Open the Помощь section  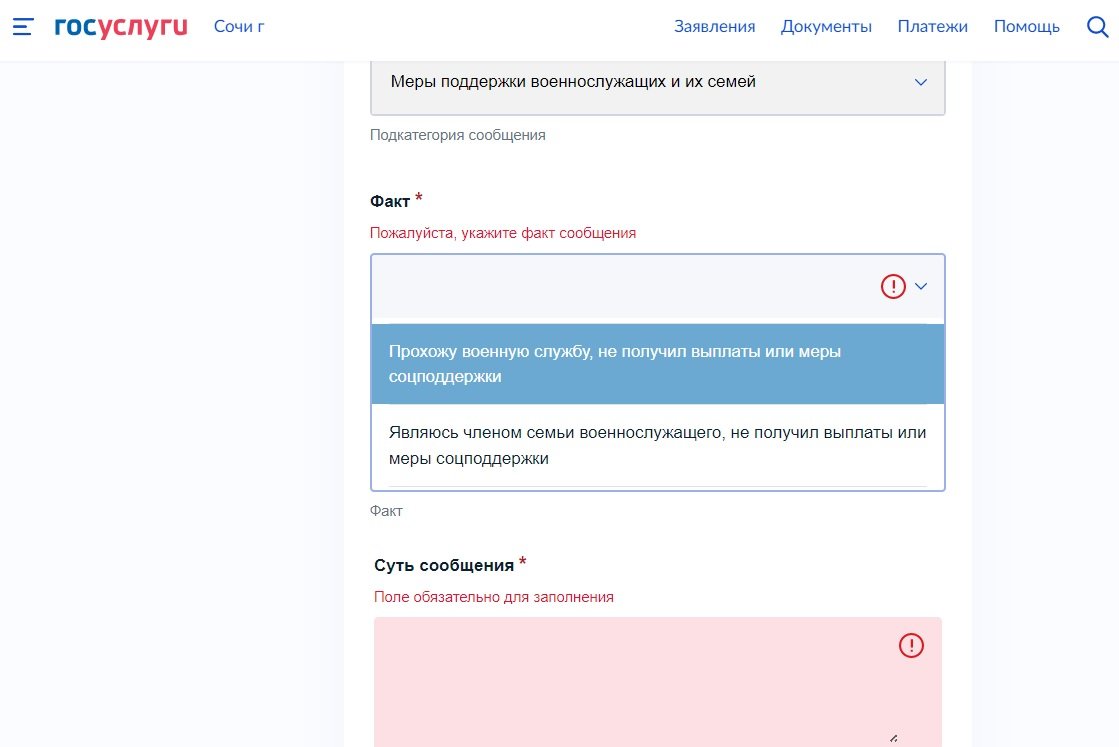(1026, 27)
